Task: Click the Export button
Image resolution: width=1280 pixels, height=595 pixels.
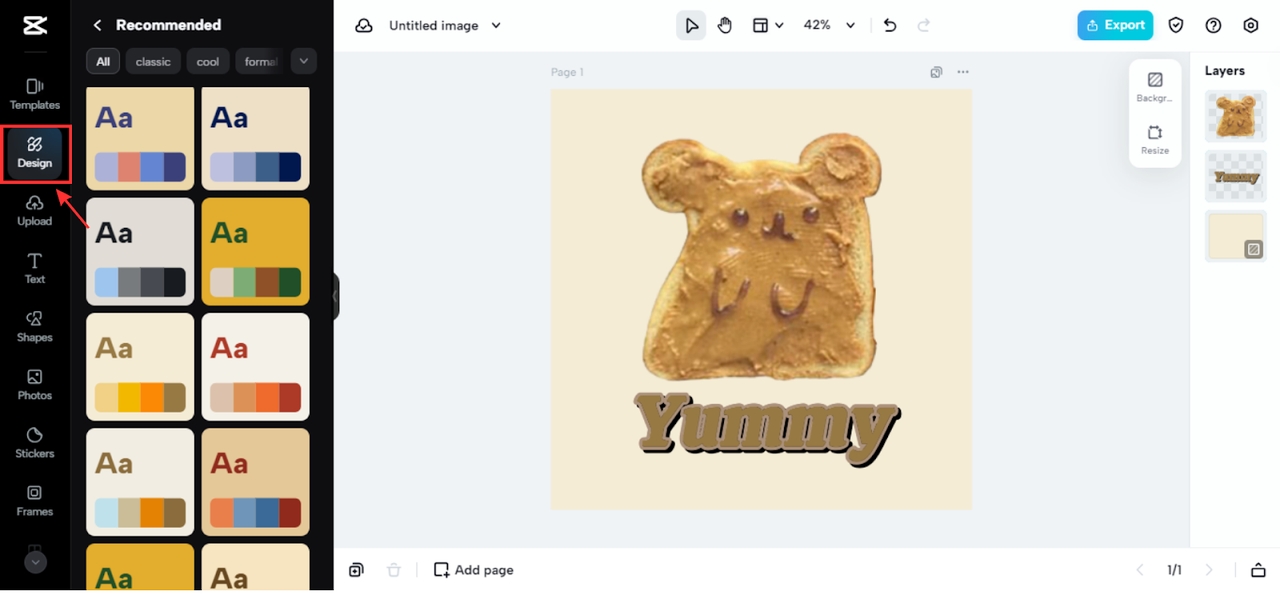Action: [x=1115, y=25]
